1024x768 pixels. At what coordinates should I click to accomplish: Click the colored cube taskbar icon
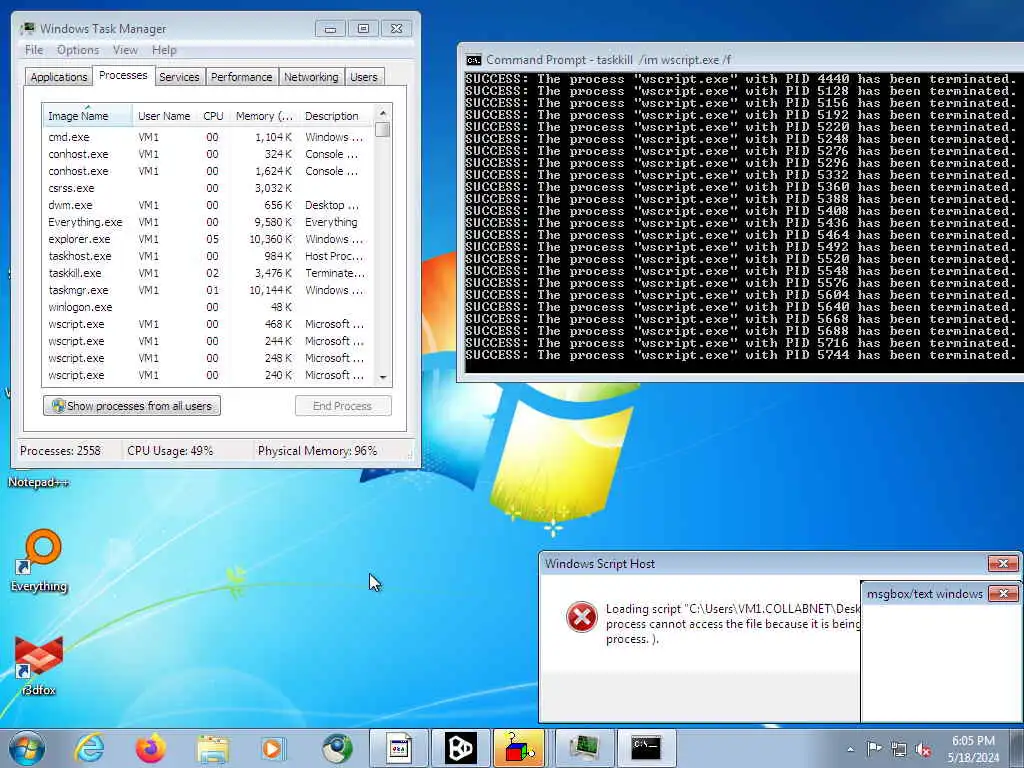tap(519, 748)
